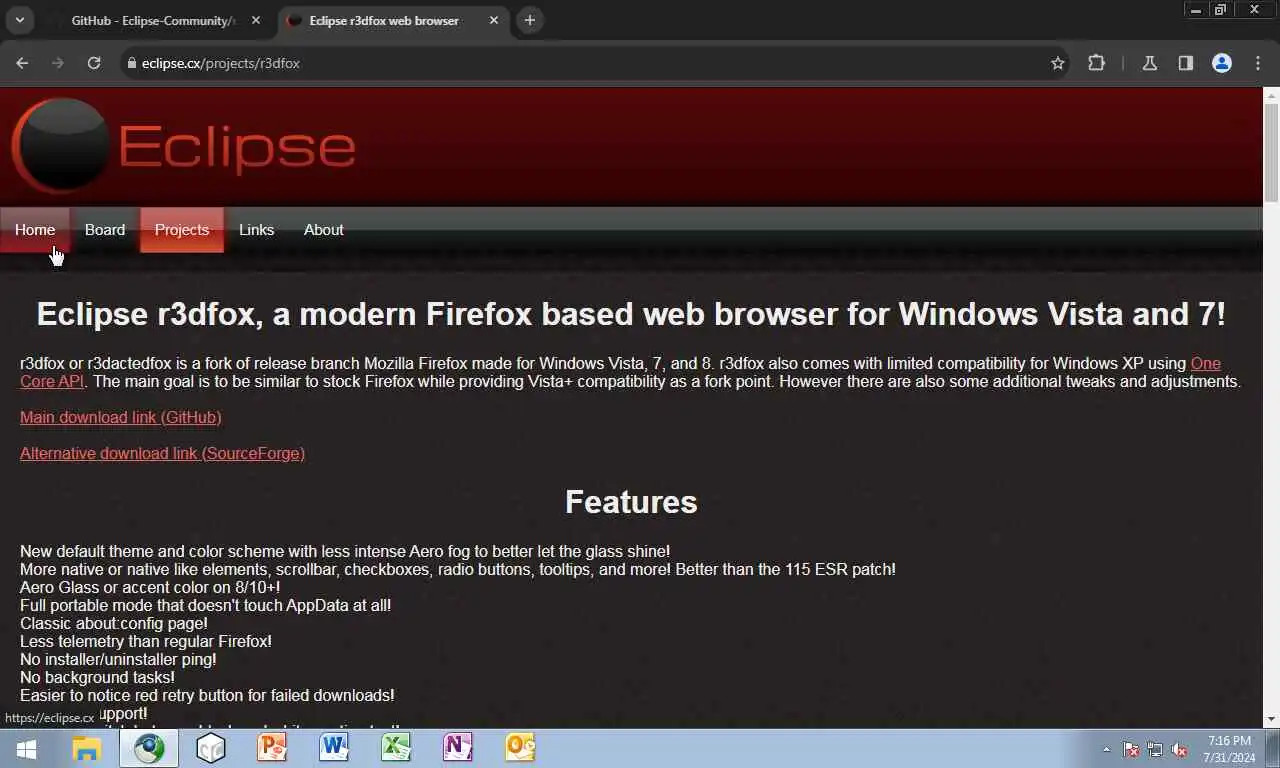Launch Outlook from the taskbar
This screenshot has height=768, width=1280.
(x=520, y=748)
